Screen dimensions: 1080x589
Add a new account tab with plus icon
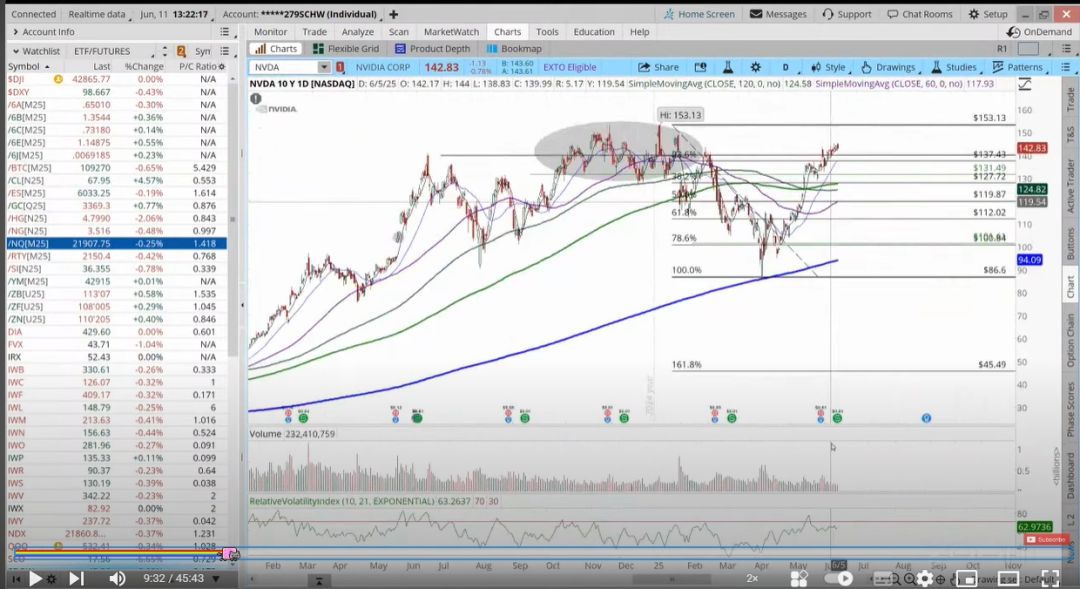coord(393,14)
